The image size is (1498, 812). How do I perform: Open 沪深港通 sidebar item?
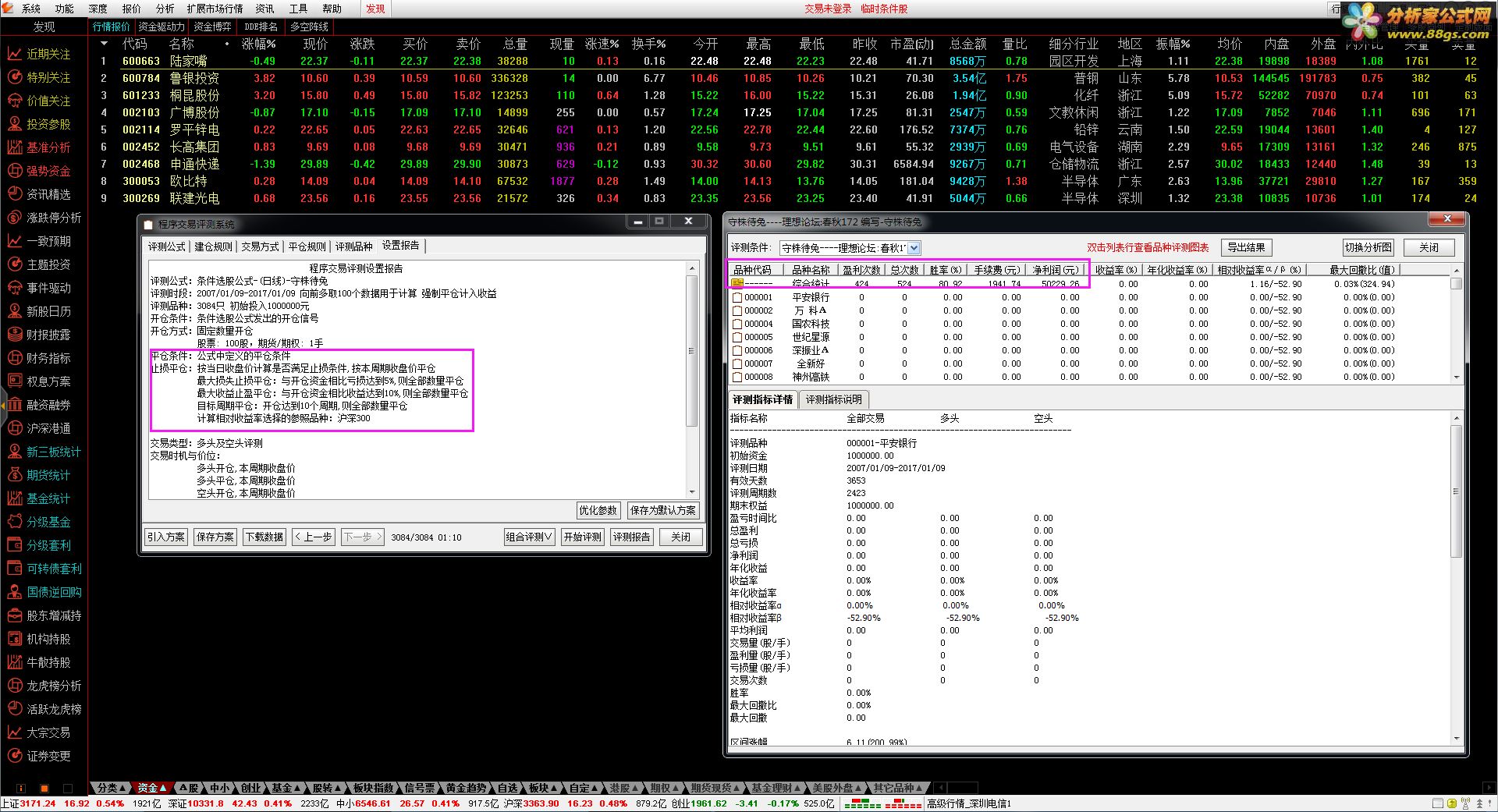click(39, 428)
